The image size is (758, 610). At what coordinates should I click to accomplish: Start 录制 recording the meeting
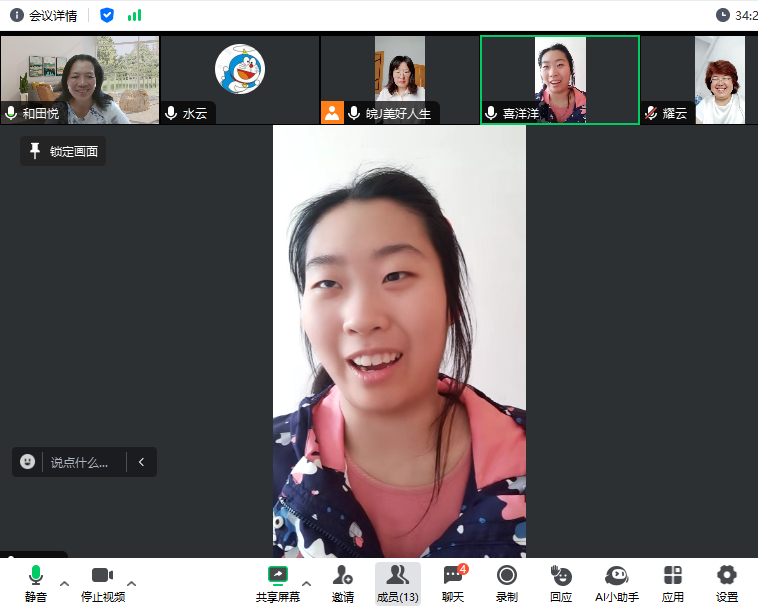(x=507, y=582)
